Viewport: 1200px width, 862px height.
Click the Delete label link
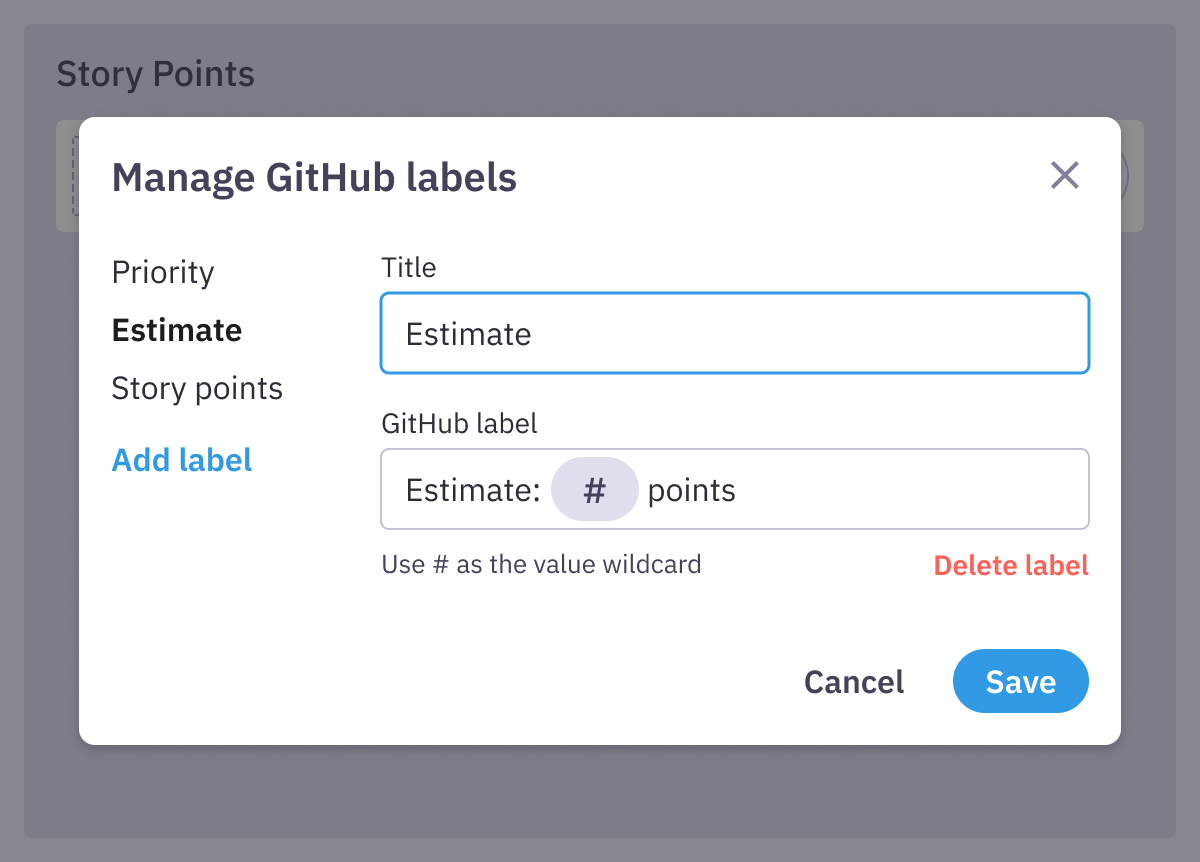point(1011,565)
